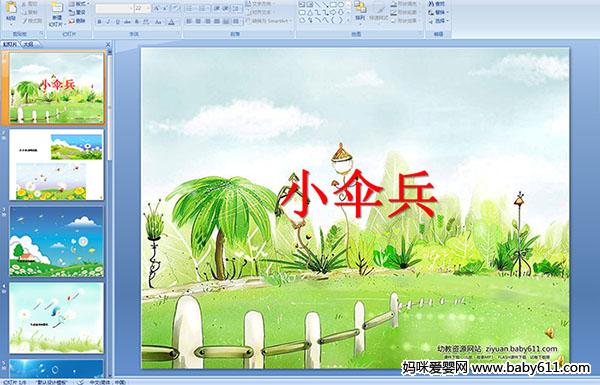600x385 pixels.
Task: Switch to the Outline tab in left pane
Action: 29,44
